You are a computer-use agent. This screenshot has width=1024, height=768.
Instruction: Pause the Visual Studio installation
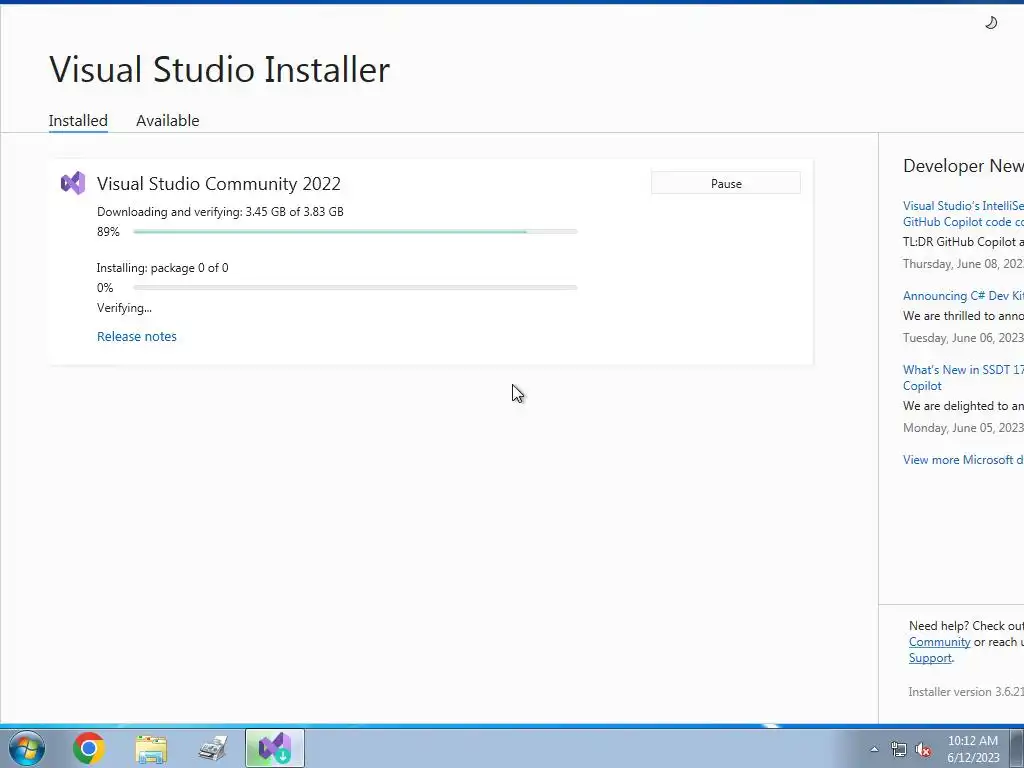pyautogui.click(x=726, y=184)
